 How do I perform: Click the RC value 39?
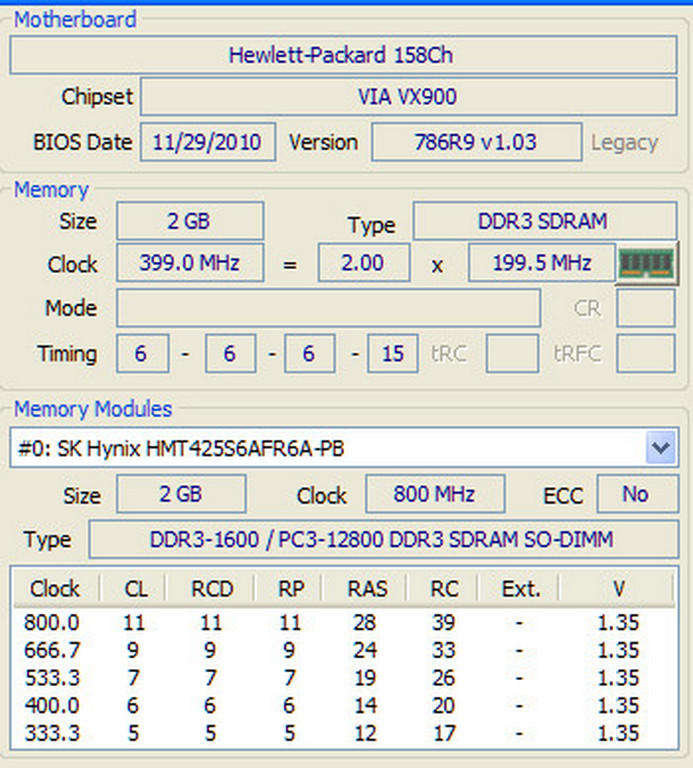[444, 623]
